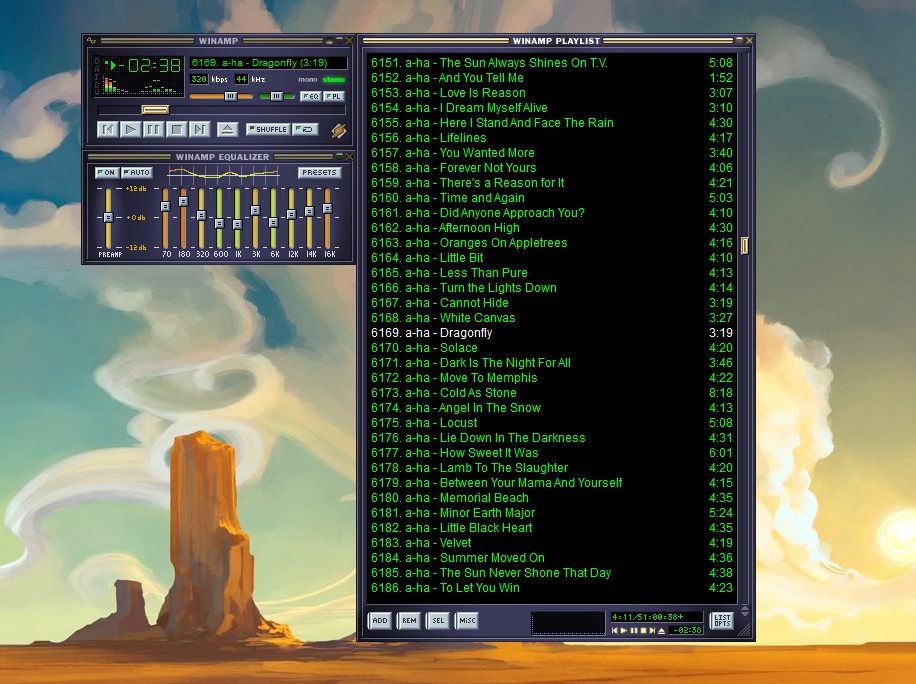The image size is (916, 684).
Task: Click the spectrum visualizer in main window
Action: [x=141, y=85]
